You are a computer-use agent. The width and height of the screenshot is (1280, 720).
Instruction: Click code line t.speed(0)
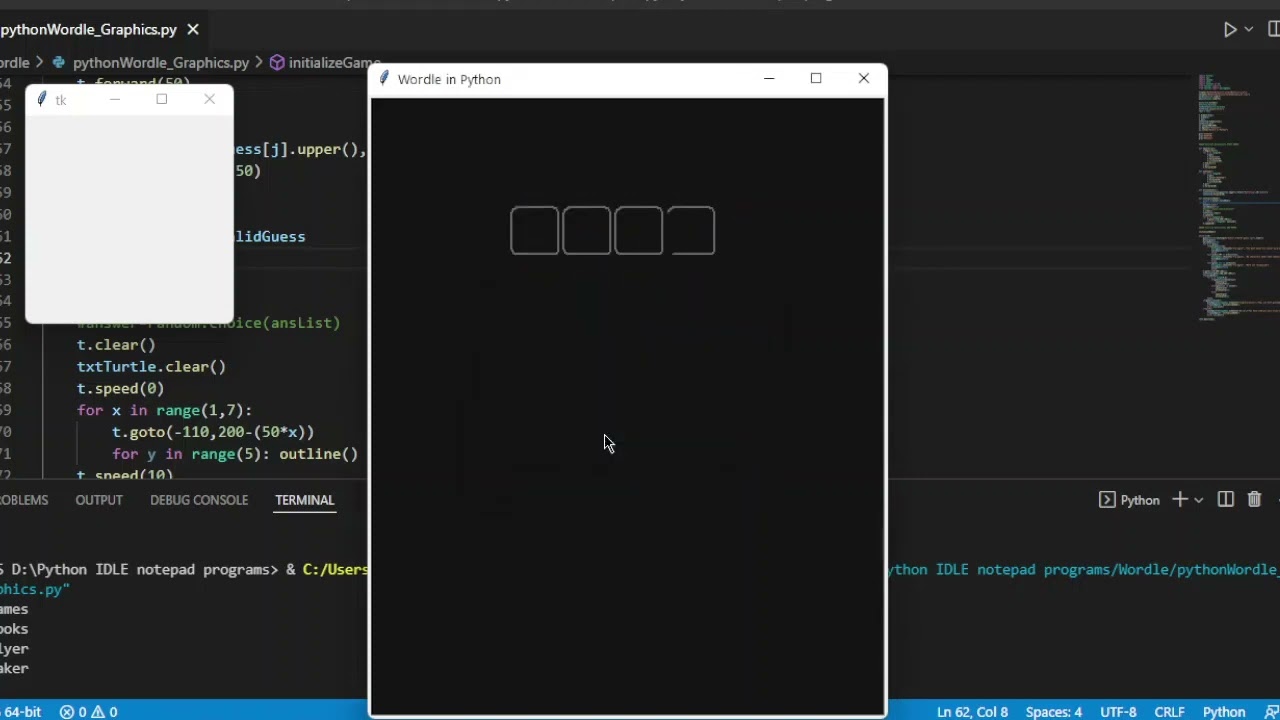[120, 388]
